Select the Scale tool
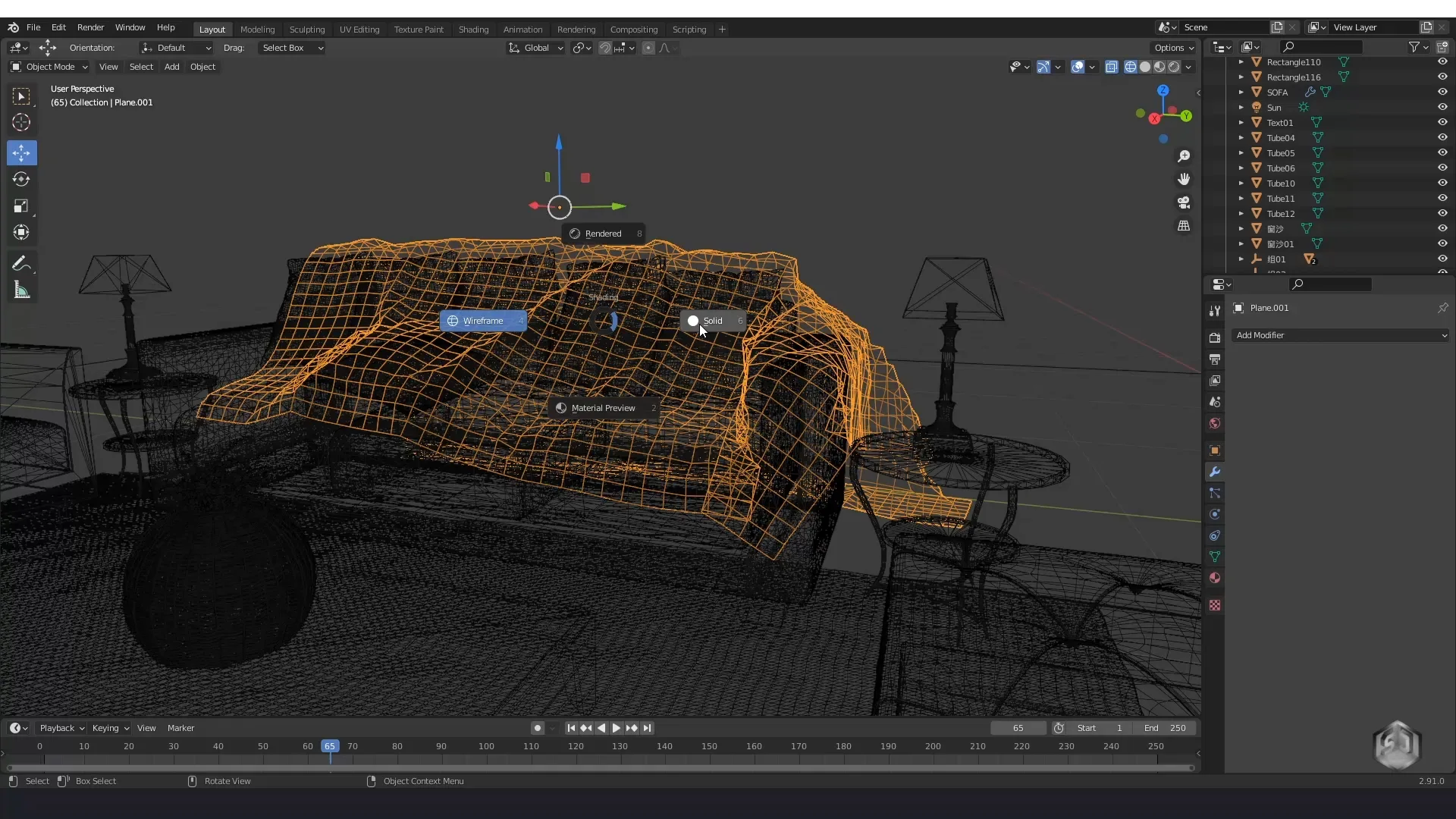 pyautogui.click(x=21, y=206)
